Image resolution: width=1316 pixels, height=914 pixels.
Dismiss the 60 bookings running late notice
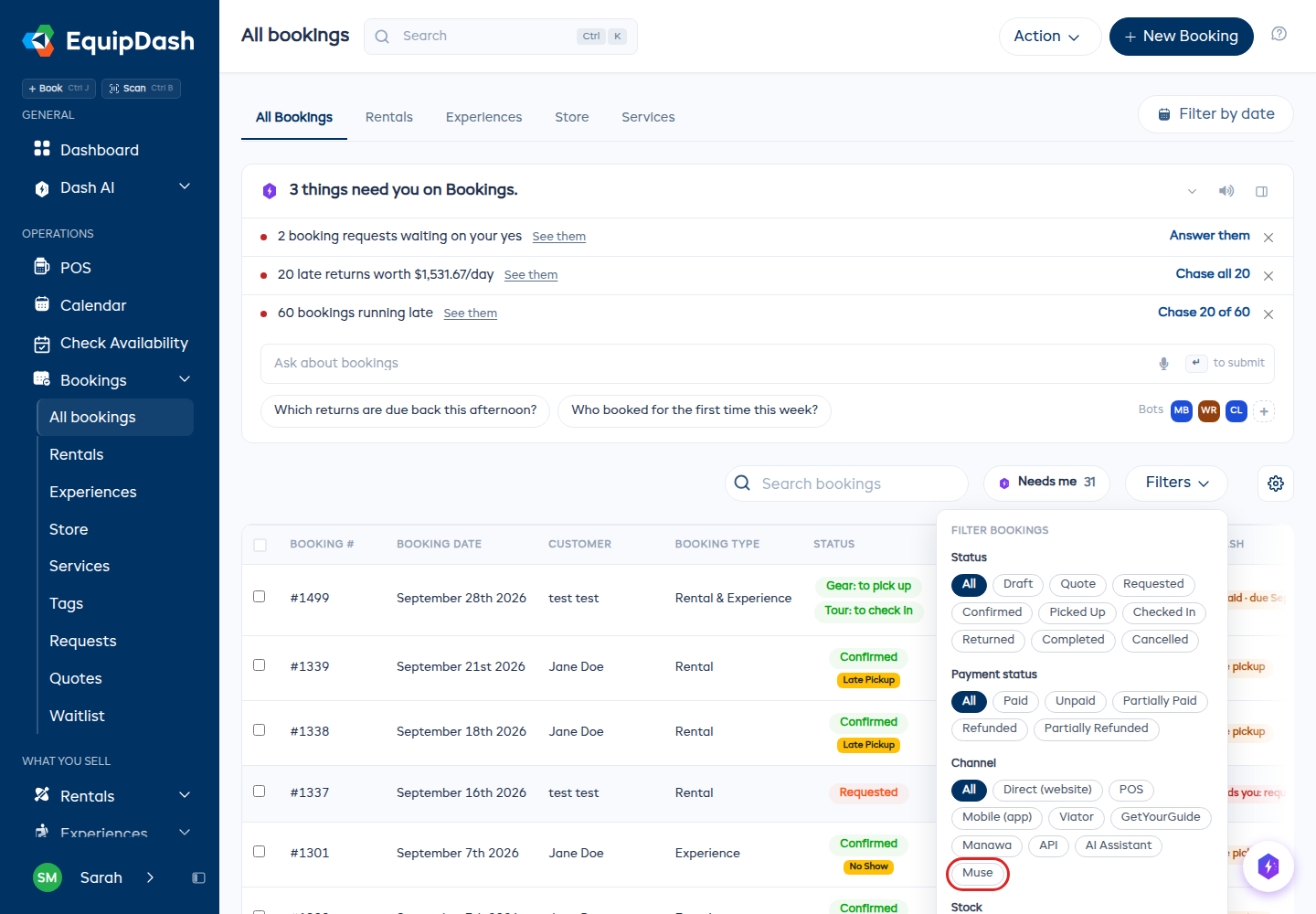(x=1268, y=314)
